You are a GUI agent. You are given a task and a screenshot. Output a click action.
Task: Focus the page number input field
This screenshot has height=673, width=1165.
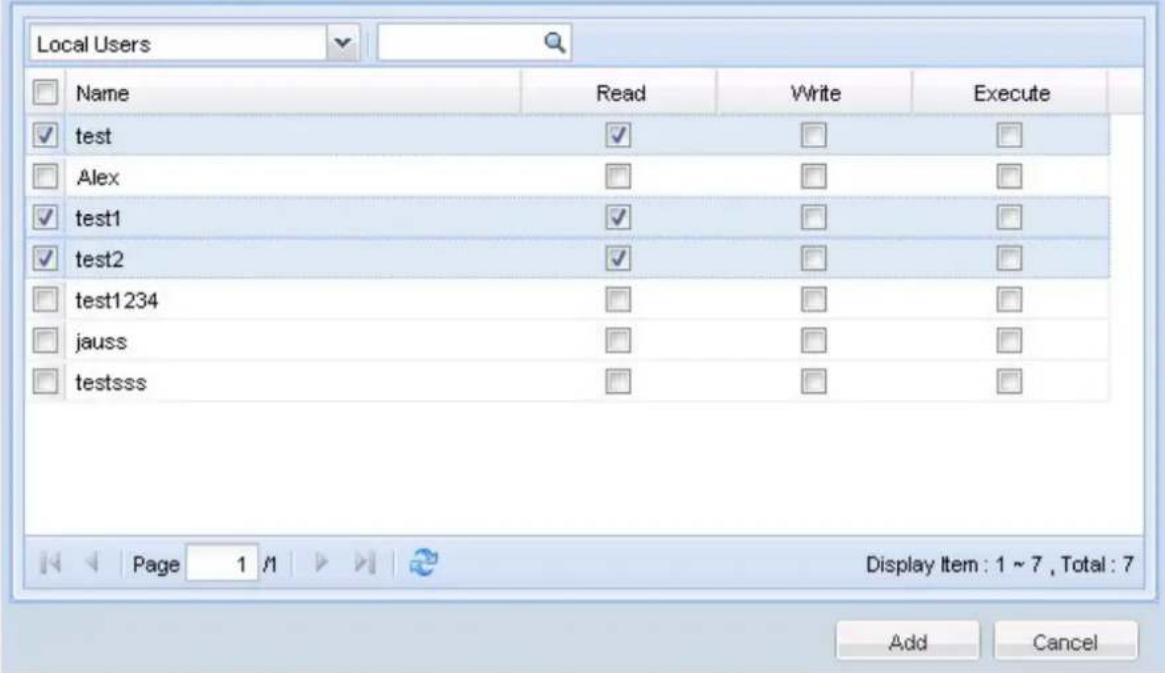click(221, 564)
